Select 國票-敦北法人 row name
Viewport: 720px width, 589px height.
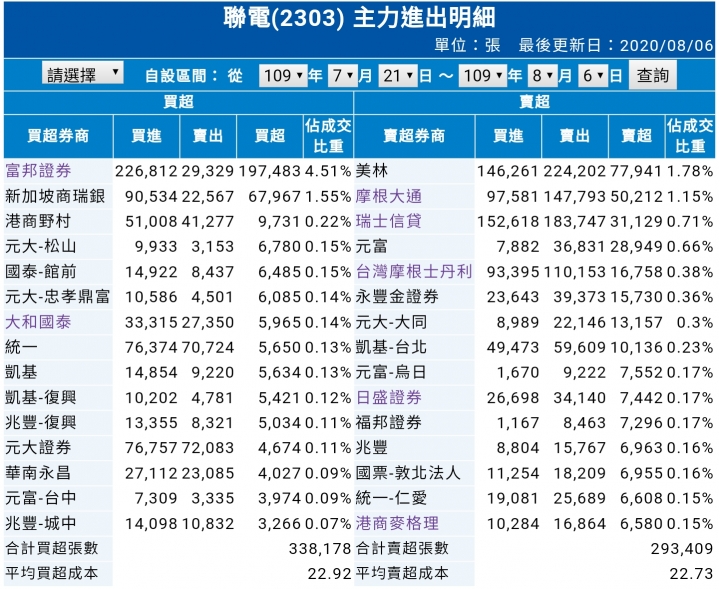pyautogui.click(x=408, y=473)
